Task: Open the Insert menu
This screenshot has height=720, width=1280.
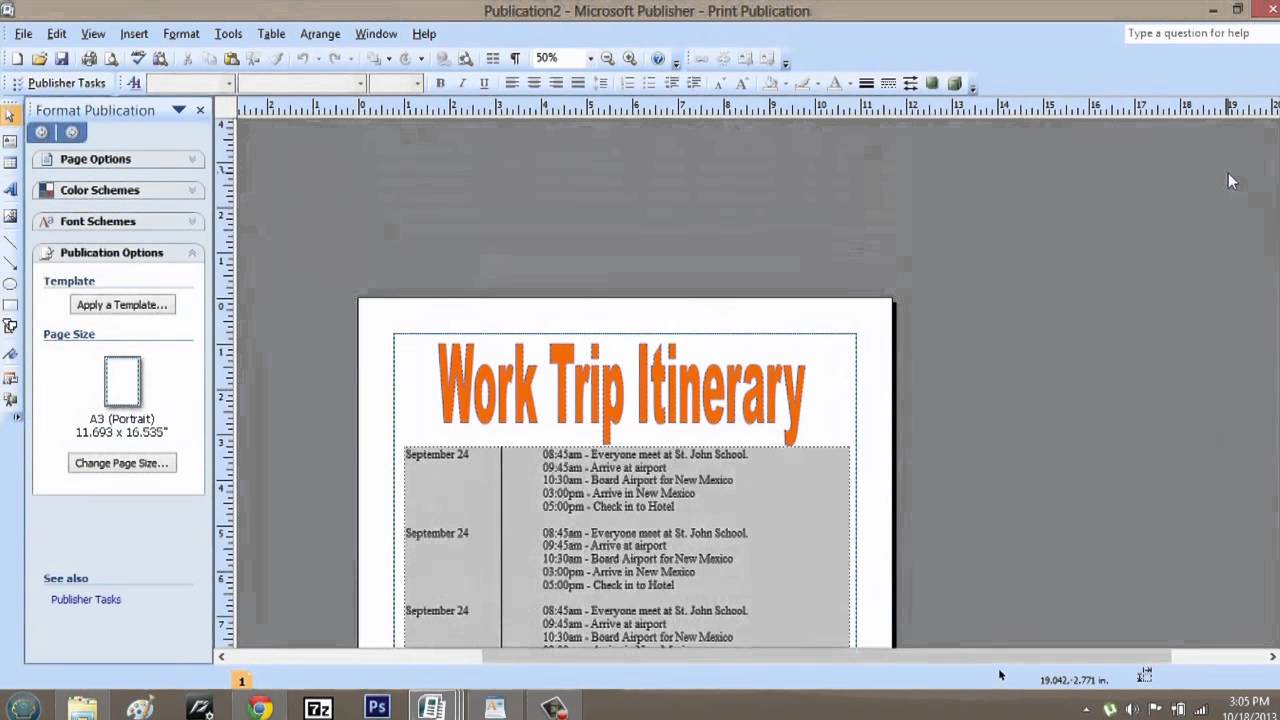Action: [134, 34]
